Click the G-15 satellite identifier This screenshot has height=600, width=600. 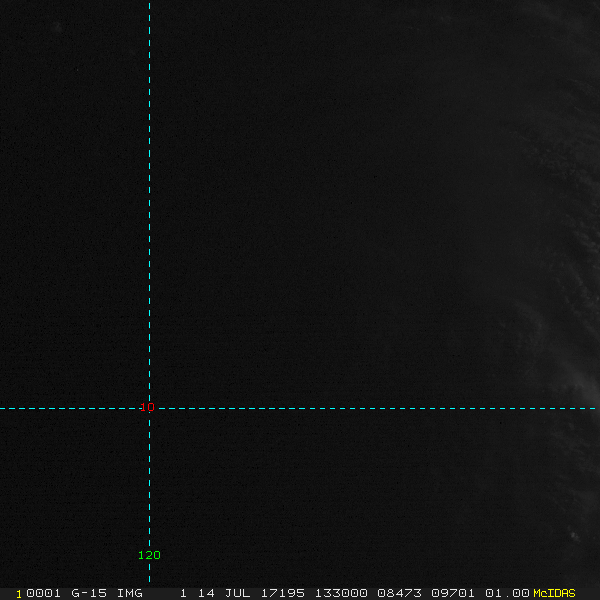[89, 593]
